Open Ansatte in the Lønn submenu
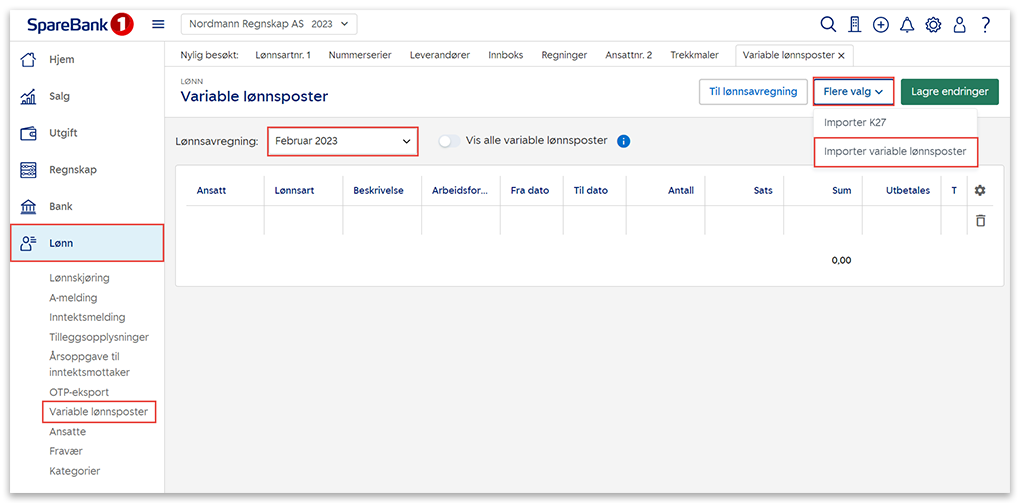The height and width of the screenshot is (503, 1020). (x=67, y=432)
